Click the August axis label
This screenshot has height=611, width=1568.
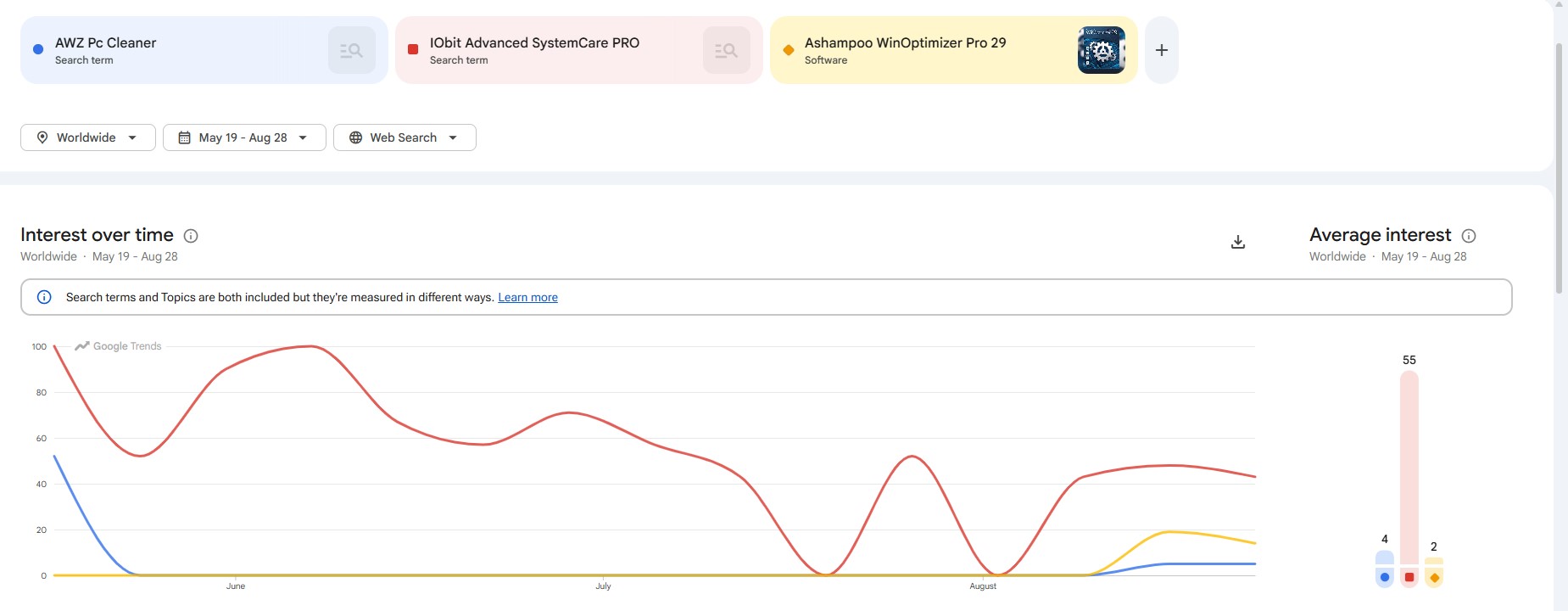983,586
